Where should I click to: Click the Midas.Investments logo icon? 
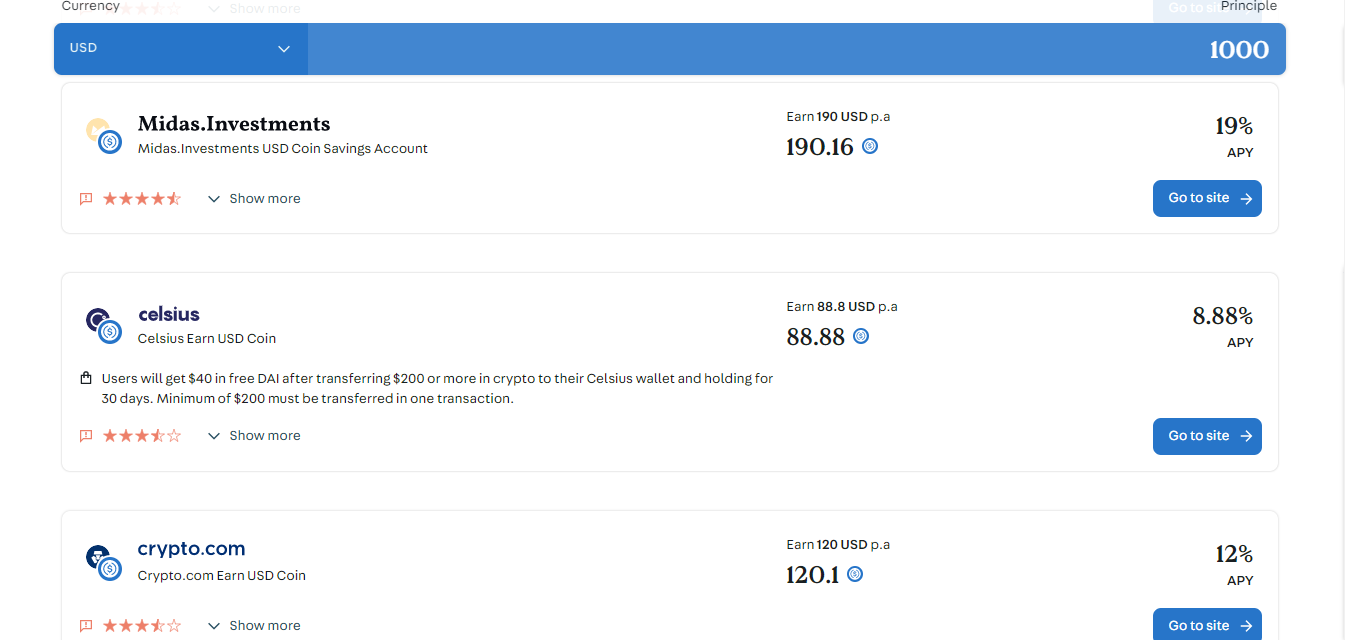coord(103,135)
